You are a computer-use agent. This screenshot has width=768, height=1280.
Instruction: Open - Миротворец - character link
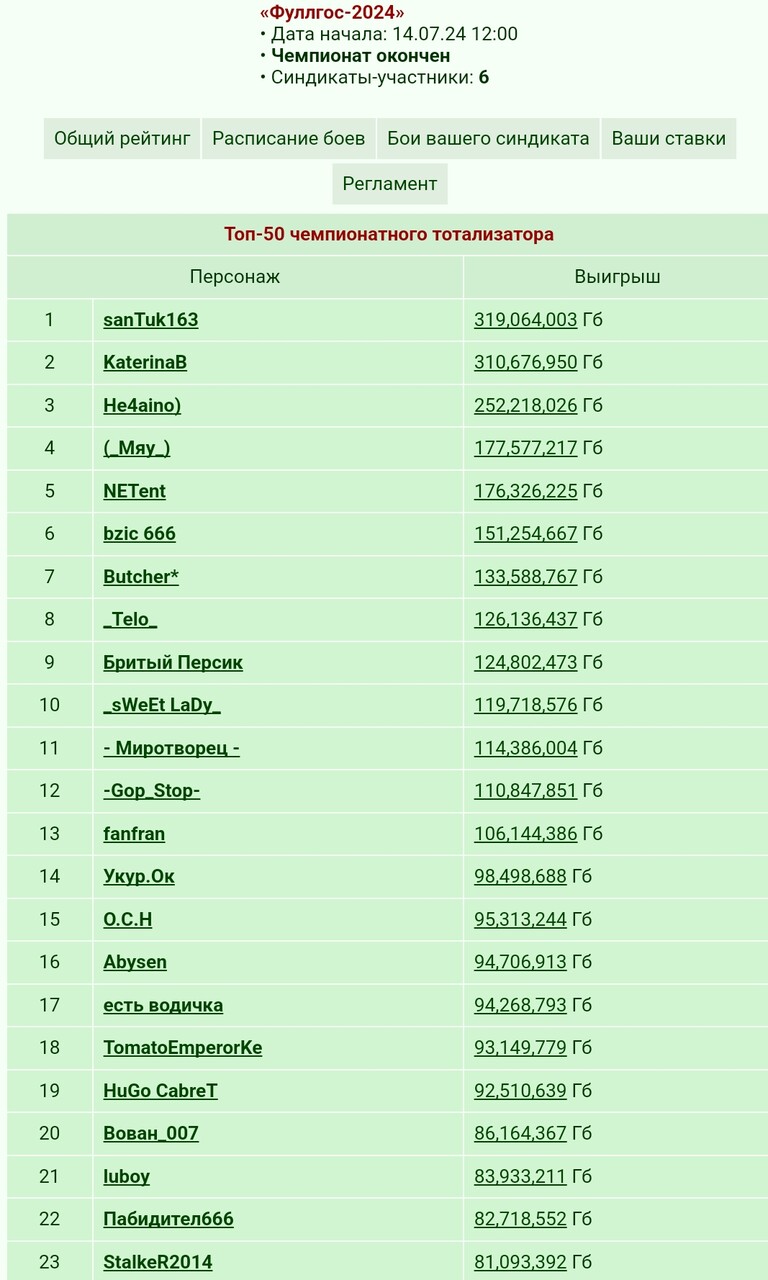pos(172,748)
